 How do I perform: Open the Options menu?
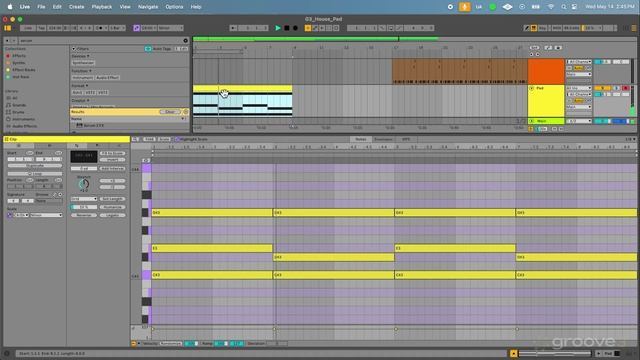tap(174, 7)
